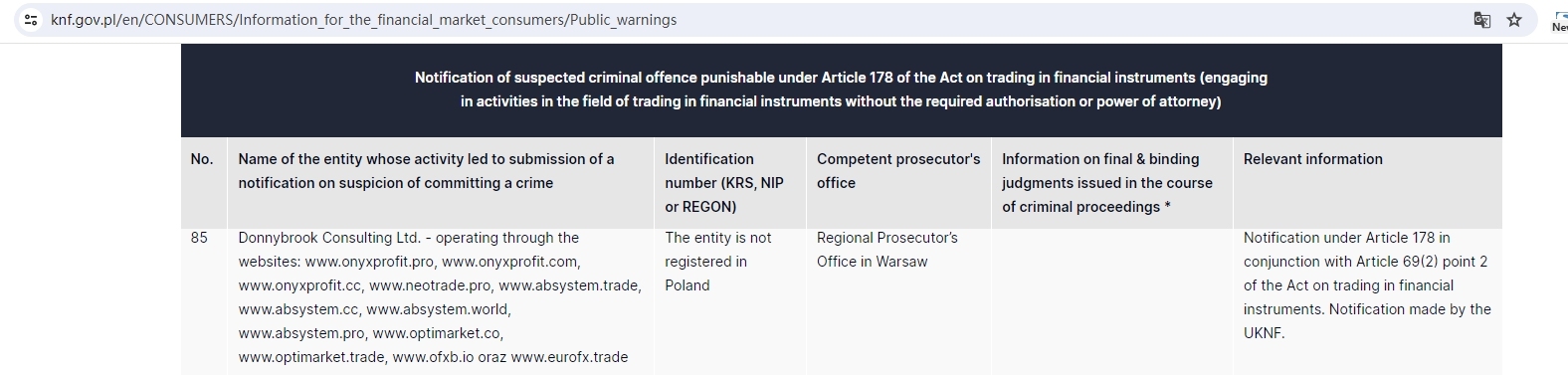Select the "No." column header
Screen dimensions: 1568x375
point(202,159)
